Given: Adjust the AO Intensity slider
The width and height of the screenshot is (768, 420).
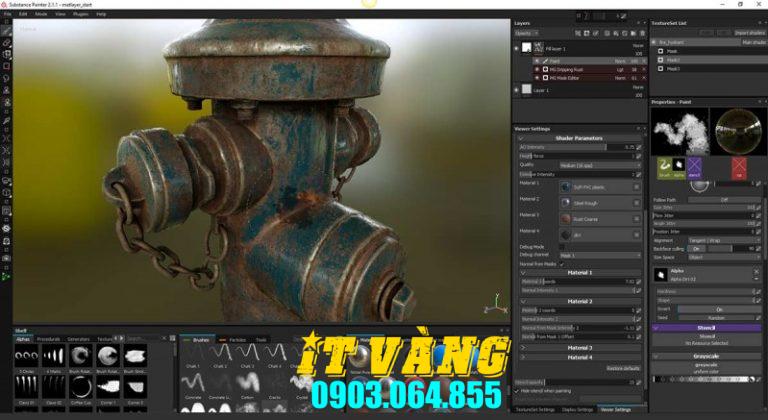Looking at the screenshot, I should tap(577, 147).
